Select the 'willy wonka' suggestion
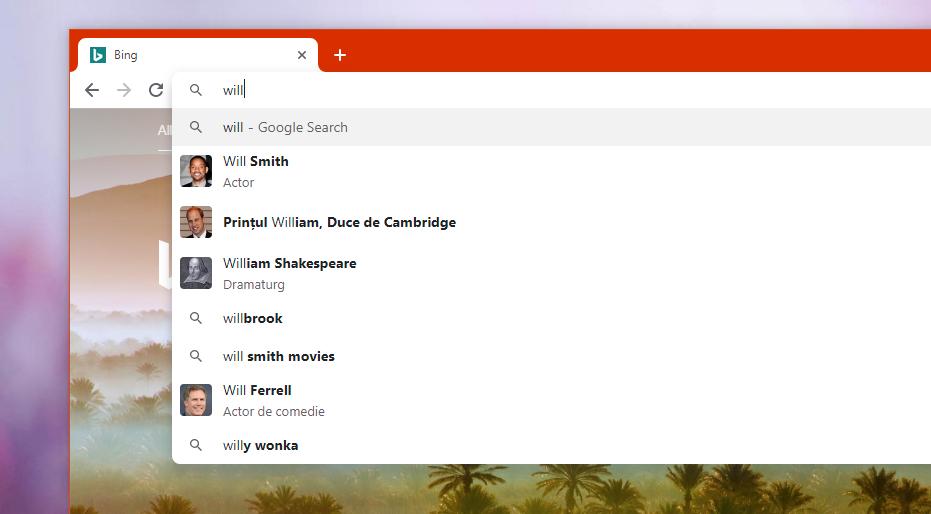 click(551, 445)
